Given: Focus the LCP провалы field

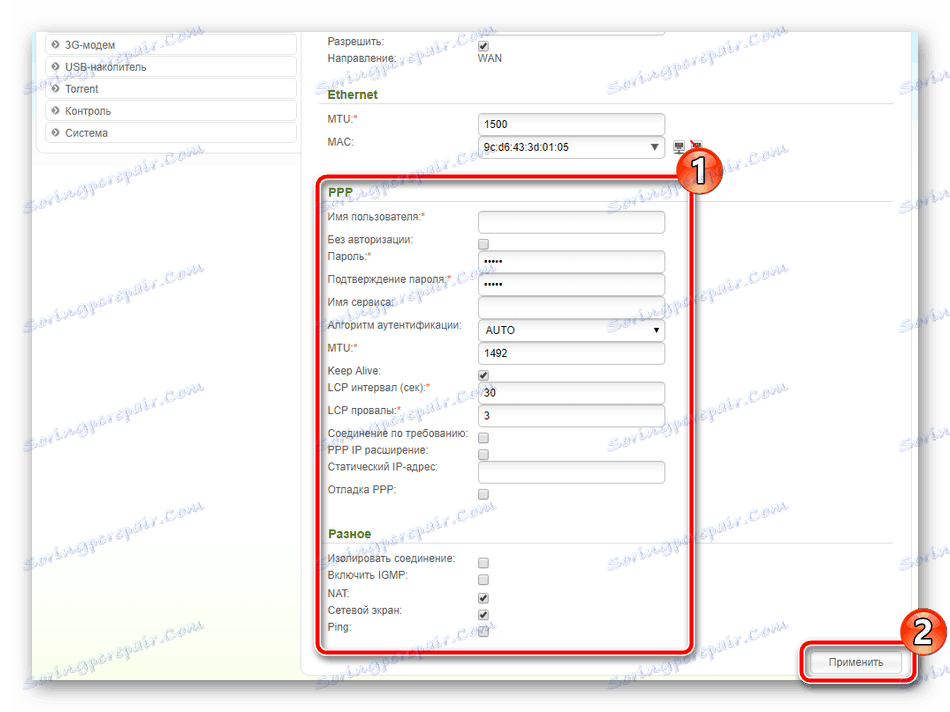Looking at the screenshot, I should pyautogui.click(x=571, y=416).
